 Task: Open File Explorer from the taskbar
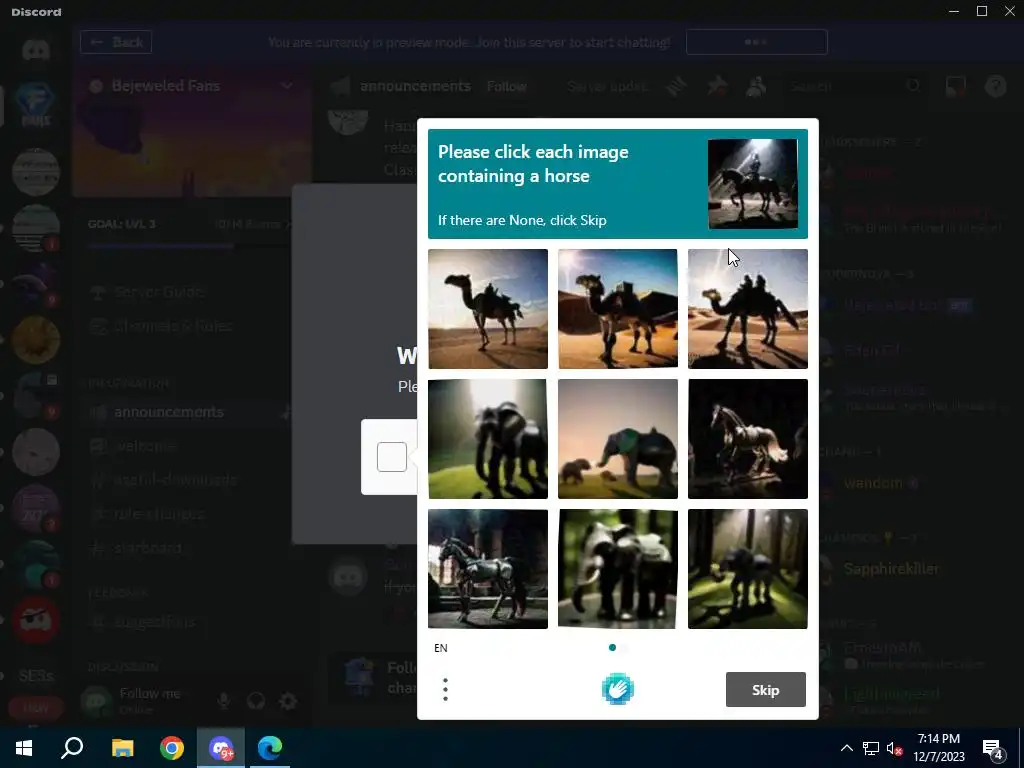coord(122,748)
